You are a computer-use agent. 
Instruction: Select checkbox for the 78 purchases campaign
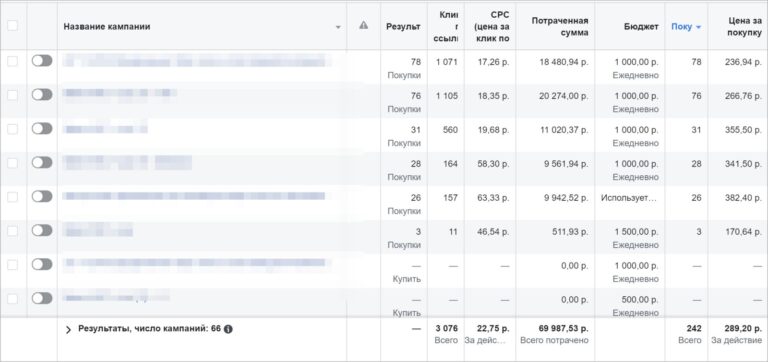pyautogui.click(x=12, y=61)
